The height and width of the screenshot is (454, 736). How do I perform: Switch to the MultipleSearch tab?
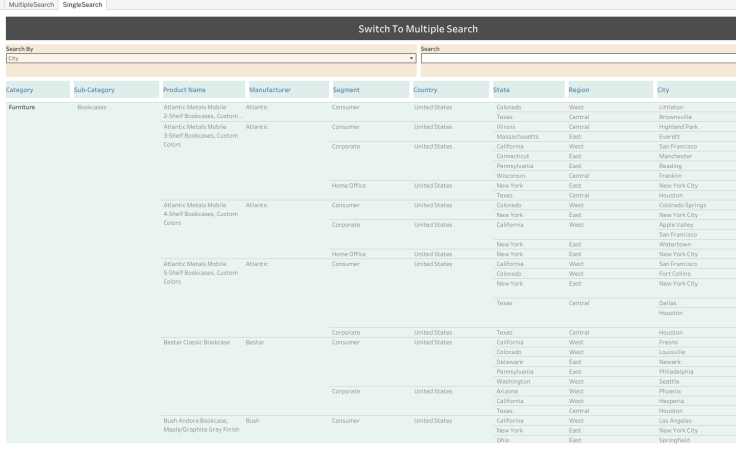30,5
